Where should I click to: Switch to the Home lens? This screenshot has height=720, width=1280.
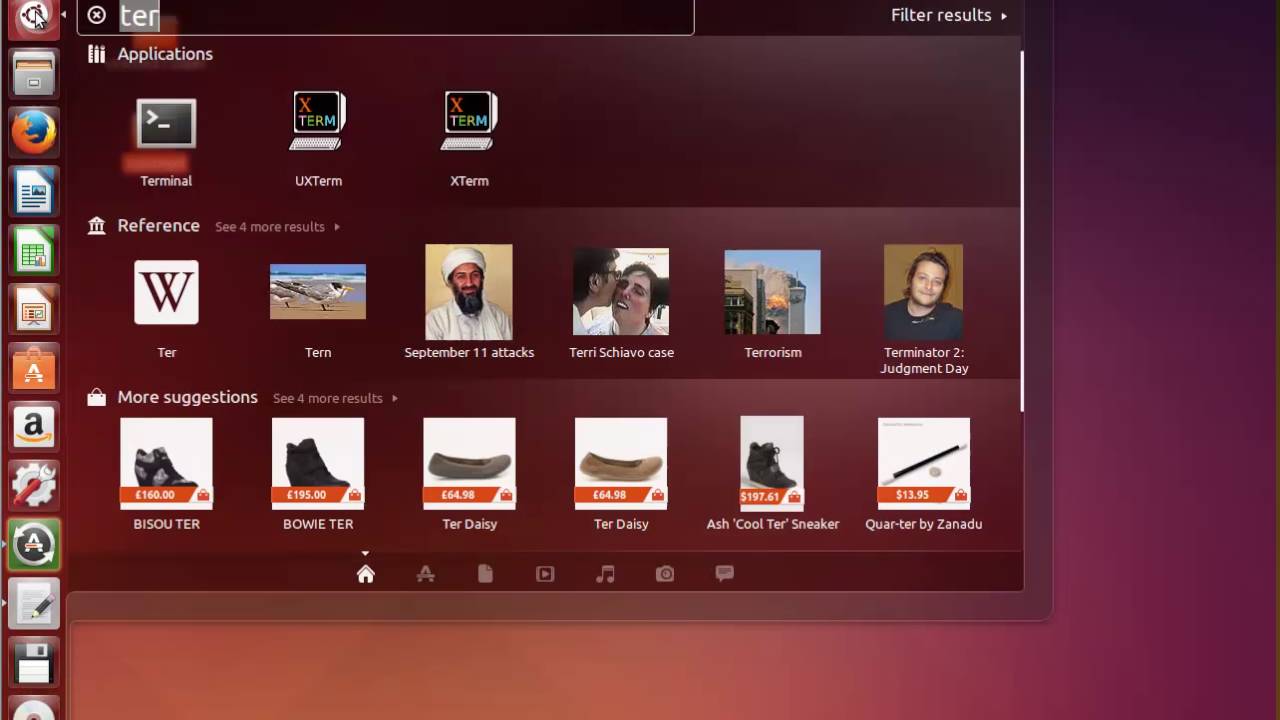pos(365,574)
